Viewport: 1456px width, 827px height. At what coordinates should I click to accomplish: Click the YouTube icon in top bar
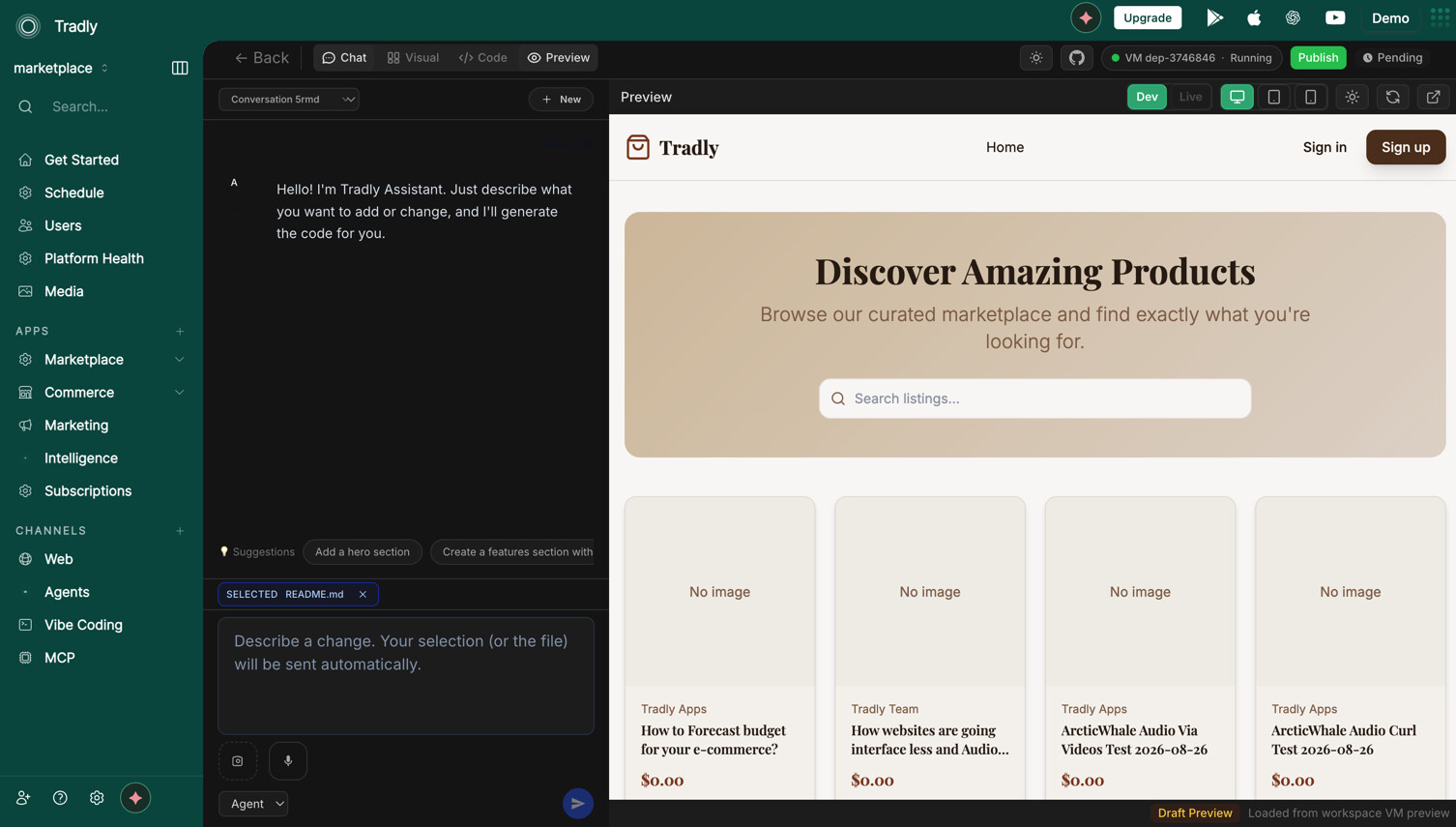click(1335, 17)
